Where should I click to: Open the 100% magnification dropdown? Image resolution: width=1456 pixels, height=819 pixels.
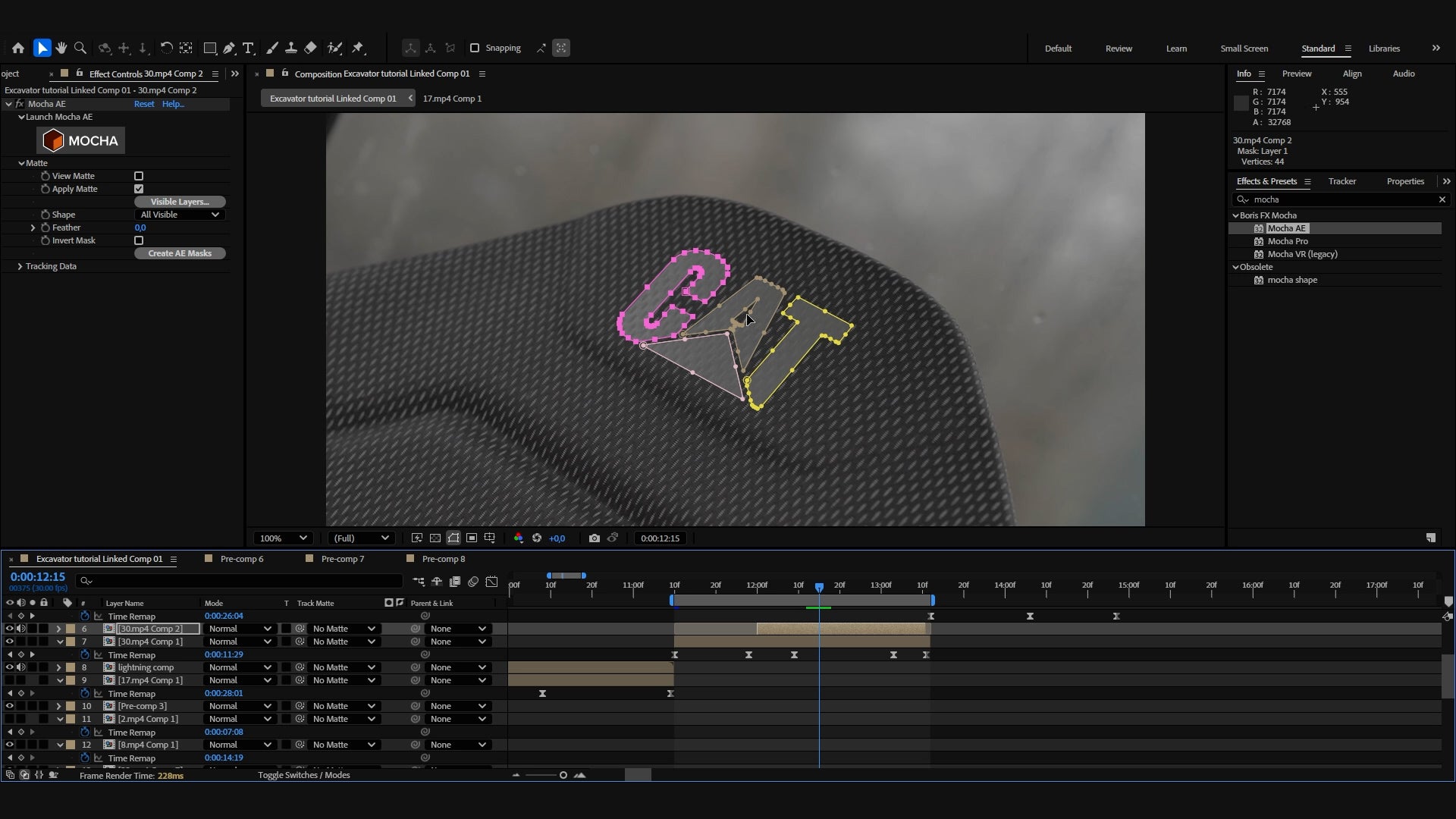pos(283,538)
